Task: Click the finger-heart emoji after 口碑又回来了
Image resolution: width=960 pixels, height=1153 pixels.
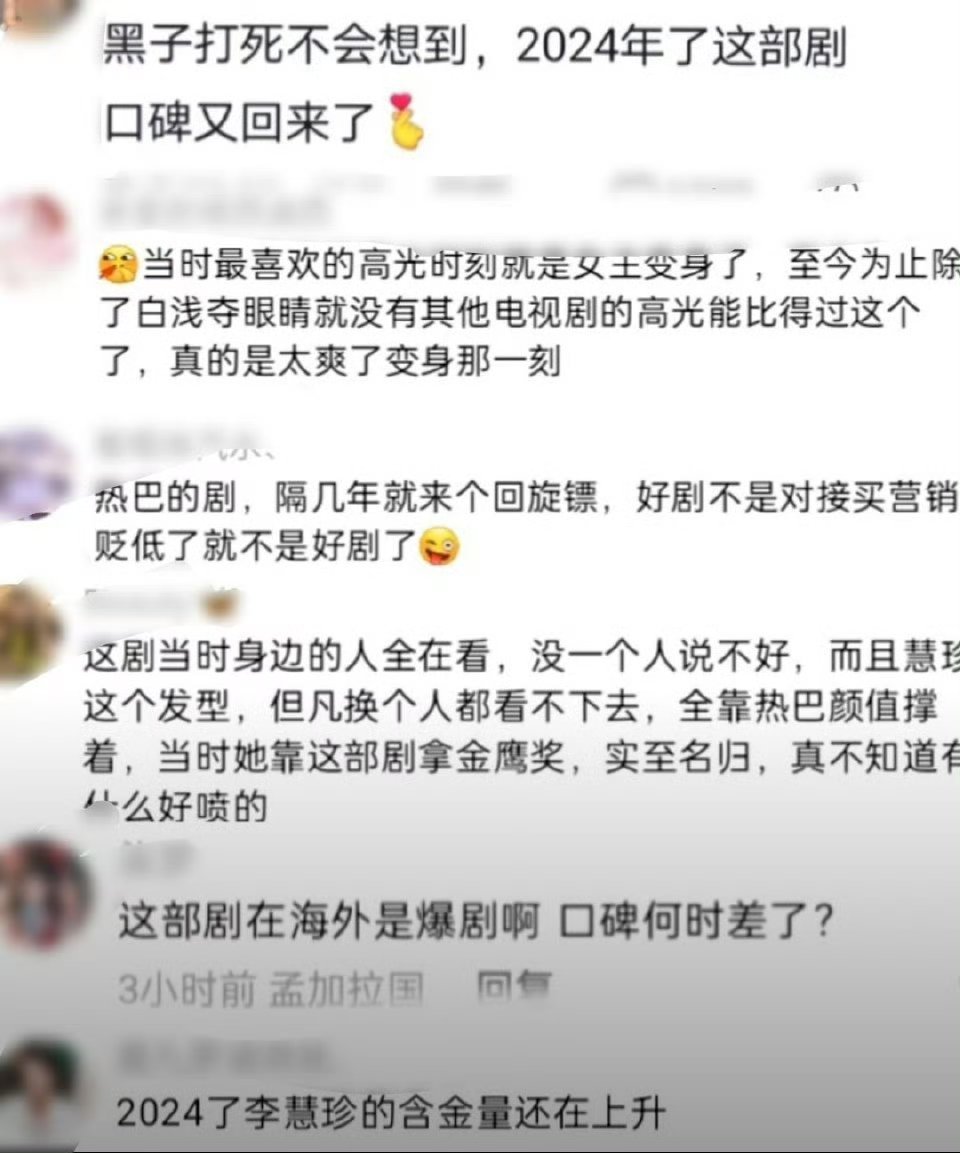Action: tap(406, 122)
